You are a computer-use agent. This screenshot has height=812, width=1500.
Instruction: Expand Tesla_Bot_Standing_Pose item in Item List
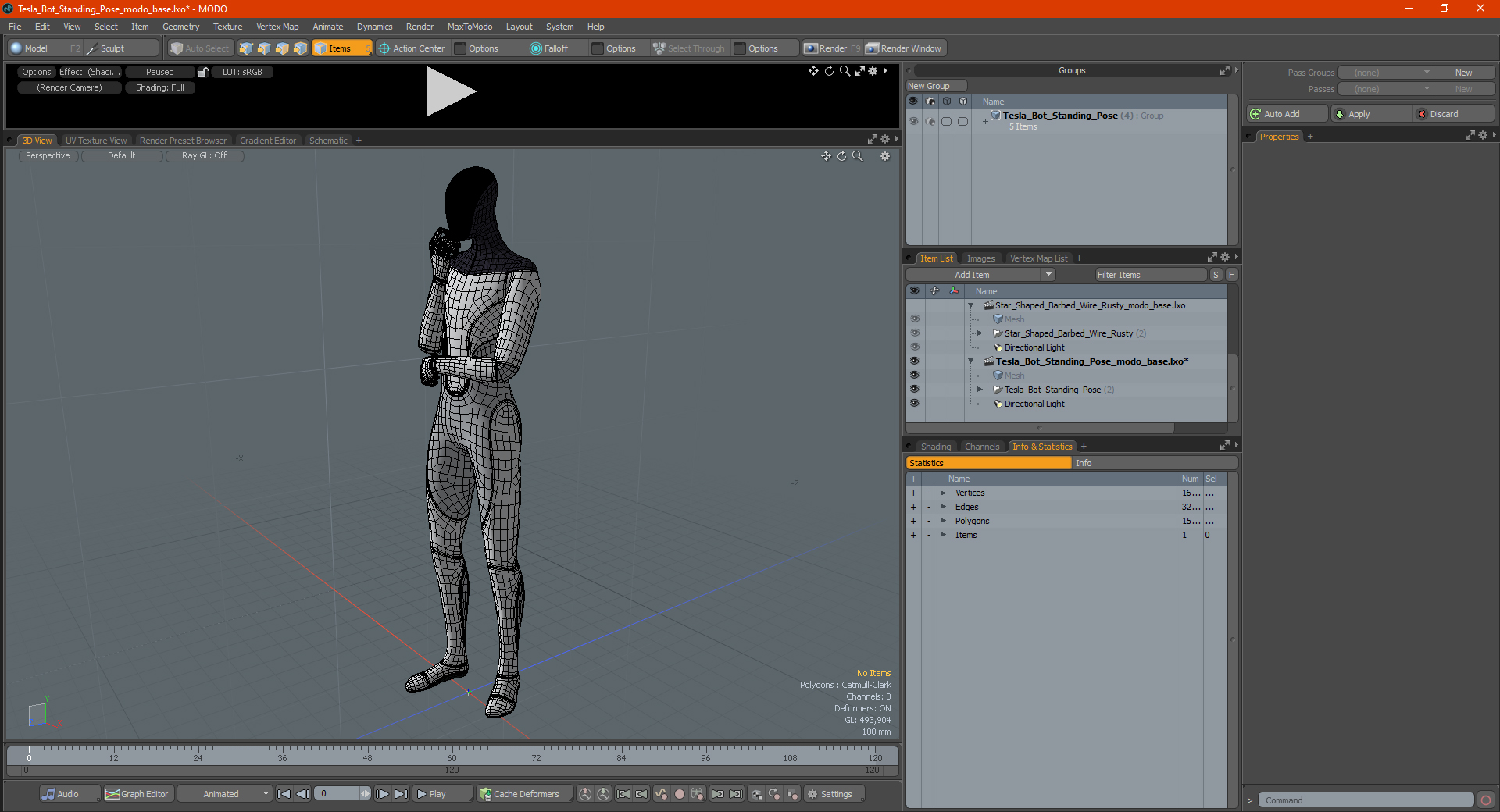(980, 390)
